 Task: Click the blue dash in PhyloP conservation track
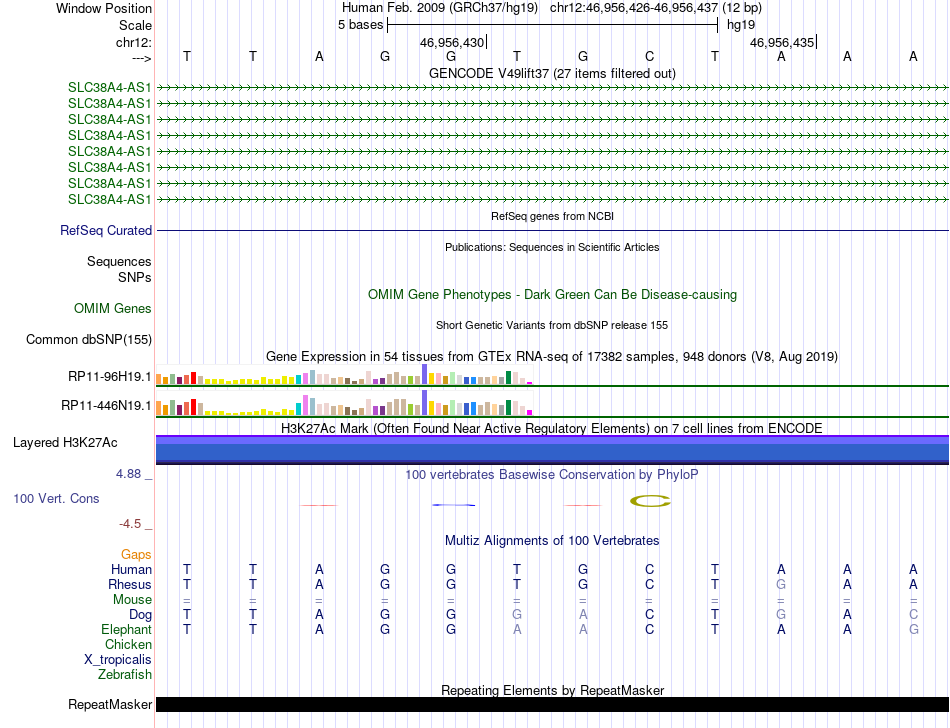coord(454,505)
